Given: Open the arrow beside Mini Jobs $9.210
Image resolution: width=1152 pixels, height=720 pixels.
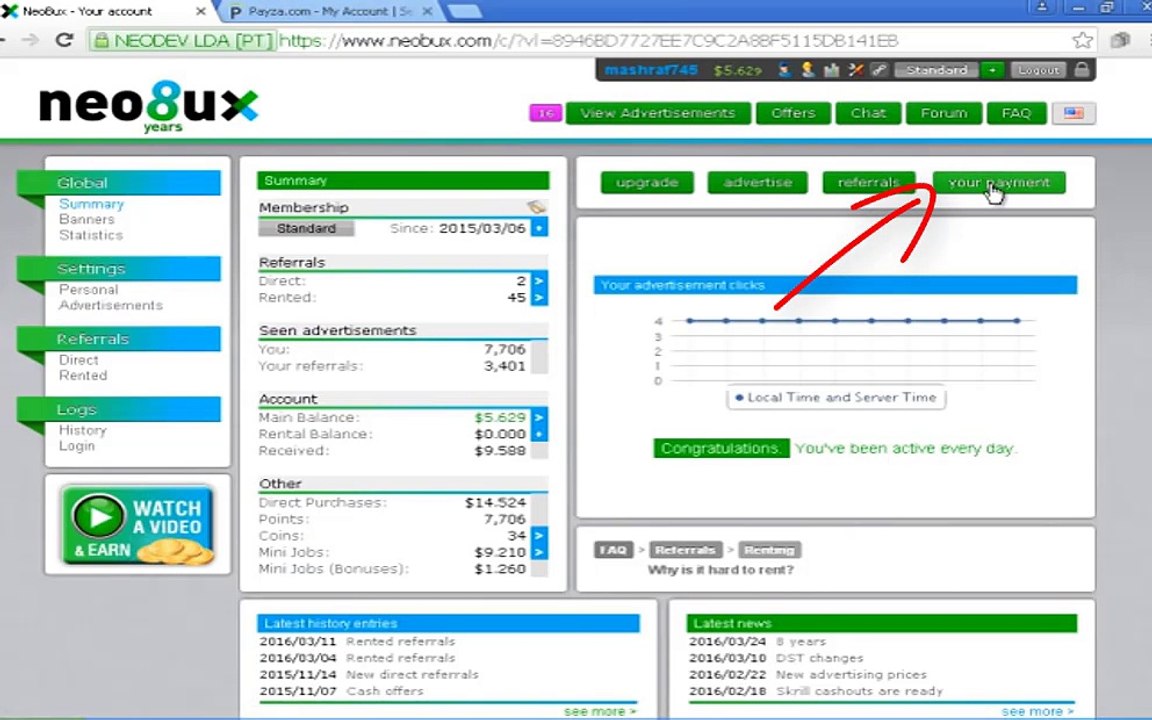Looking at the screenshot, I should (539, 552).
